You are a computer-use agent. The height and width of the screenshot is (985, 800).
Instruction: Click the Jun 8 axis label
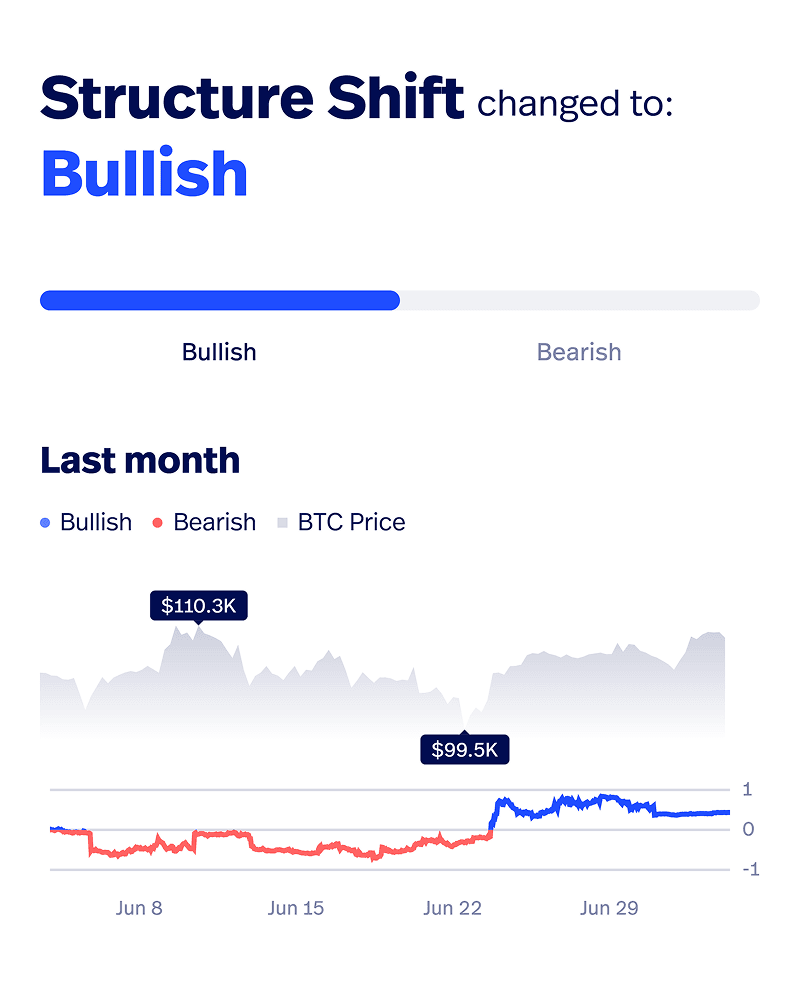point(139,908)
